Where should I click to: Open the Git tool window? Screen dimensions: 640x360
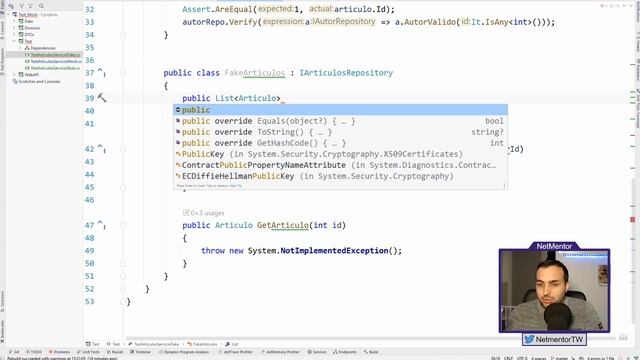tap(14, 351)
